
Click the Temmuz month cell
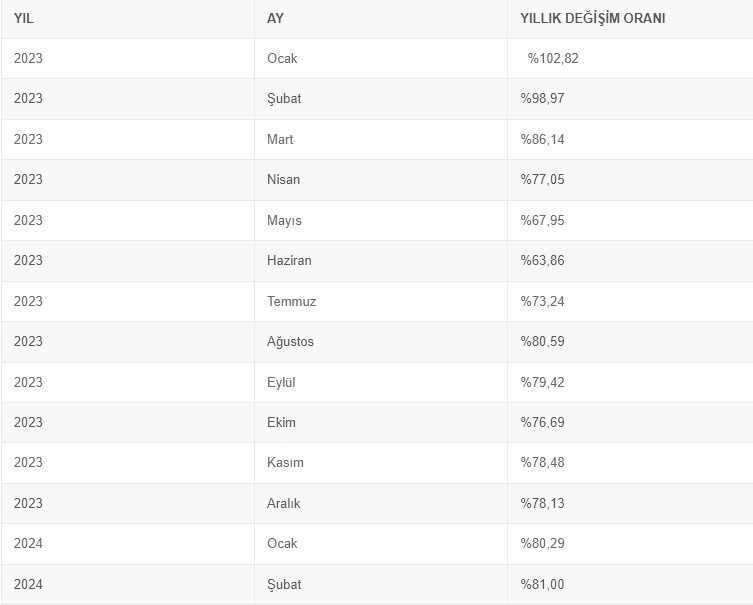291,301
